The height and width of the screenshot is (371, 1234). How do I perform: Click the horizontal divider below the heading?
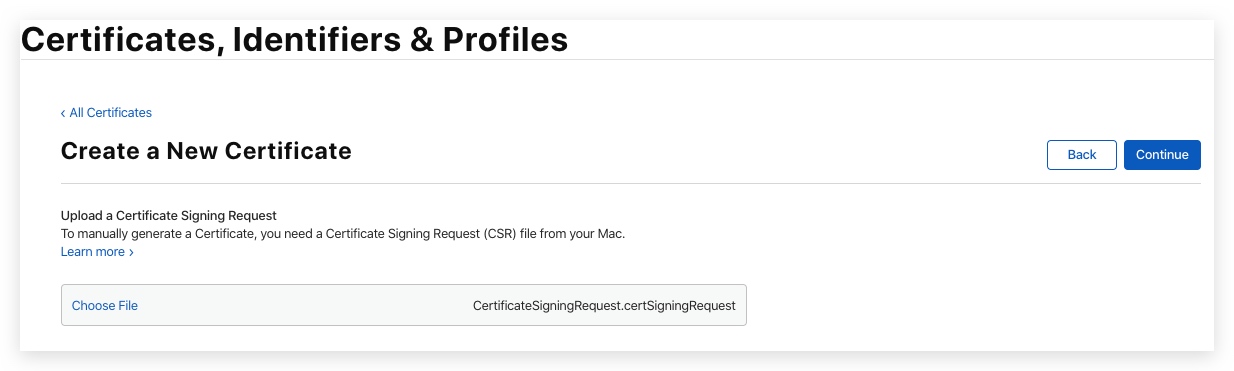click(631, 183)
